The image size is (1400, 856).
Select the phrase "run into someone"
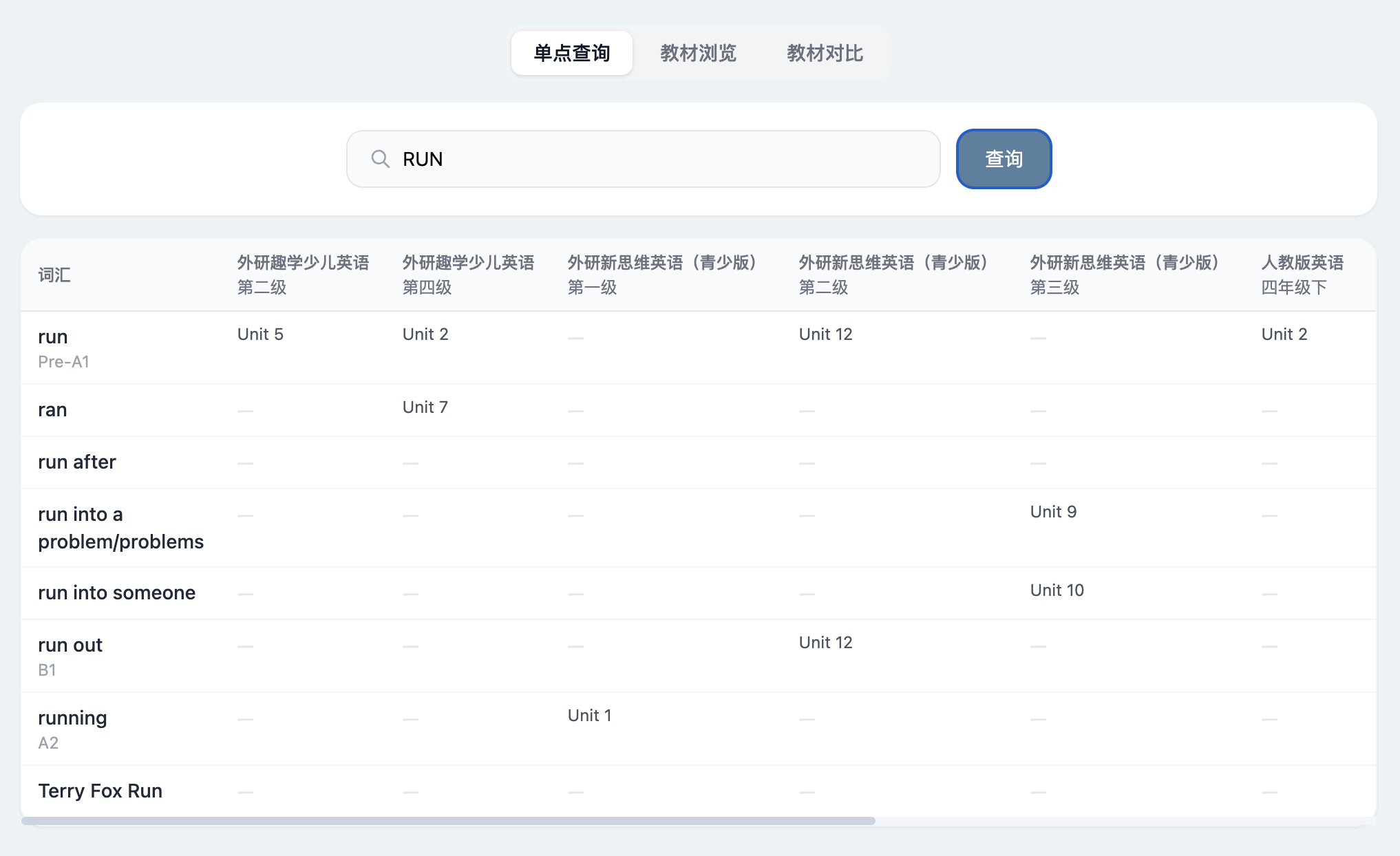117,592
